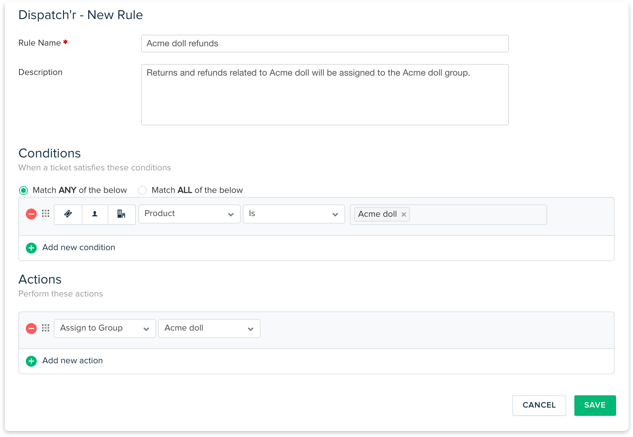Click the drag handle of the action row
Image resolution: width=633 pixels, height=437 pixels.
(x=45, y=328)
